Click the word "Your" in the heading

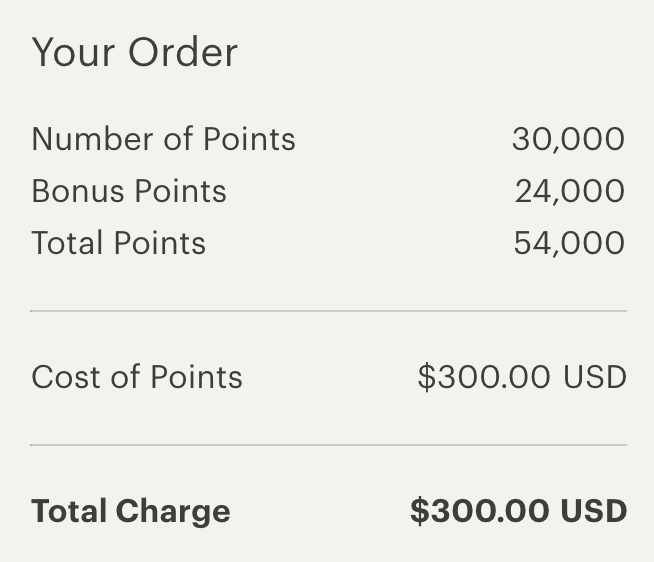(x=73, y=52)
